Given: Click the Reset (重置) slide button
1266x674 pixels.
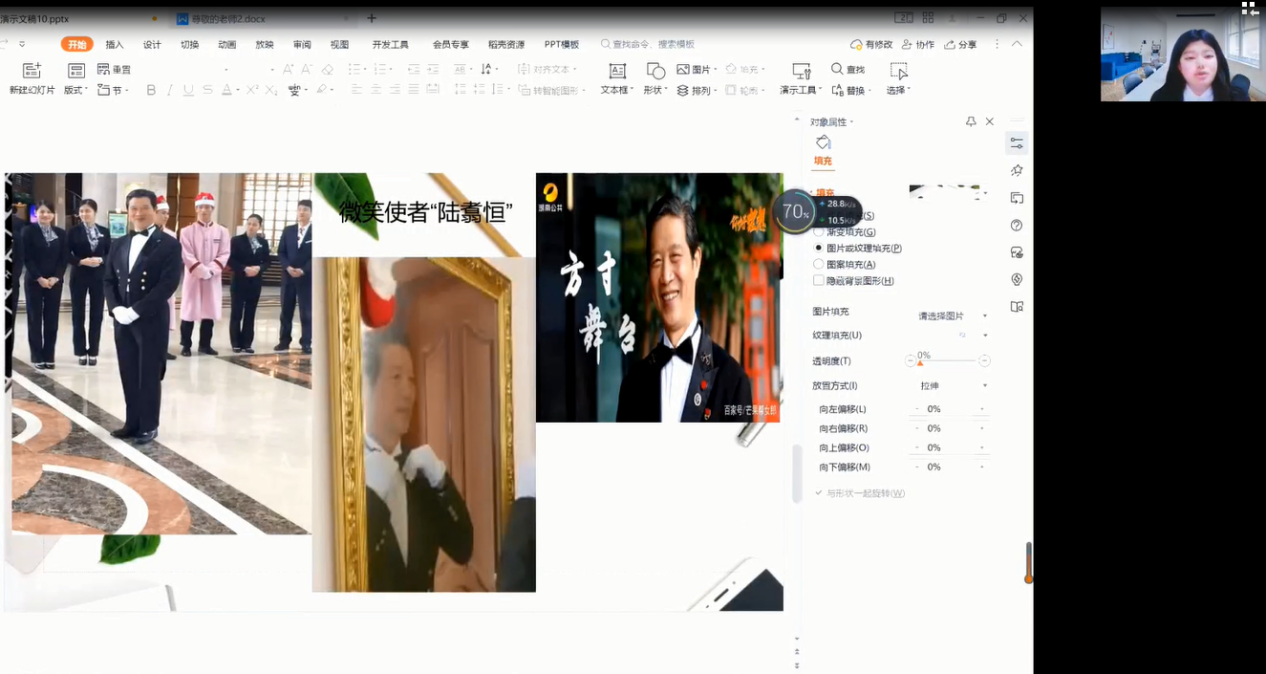Looking at the screenshot, I should click(114, 70).
